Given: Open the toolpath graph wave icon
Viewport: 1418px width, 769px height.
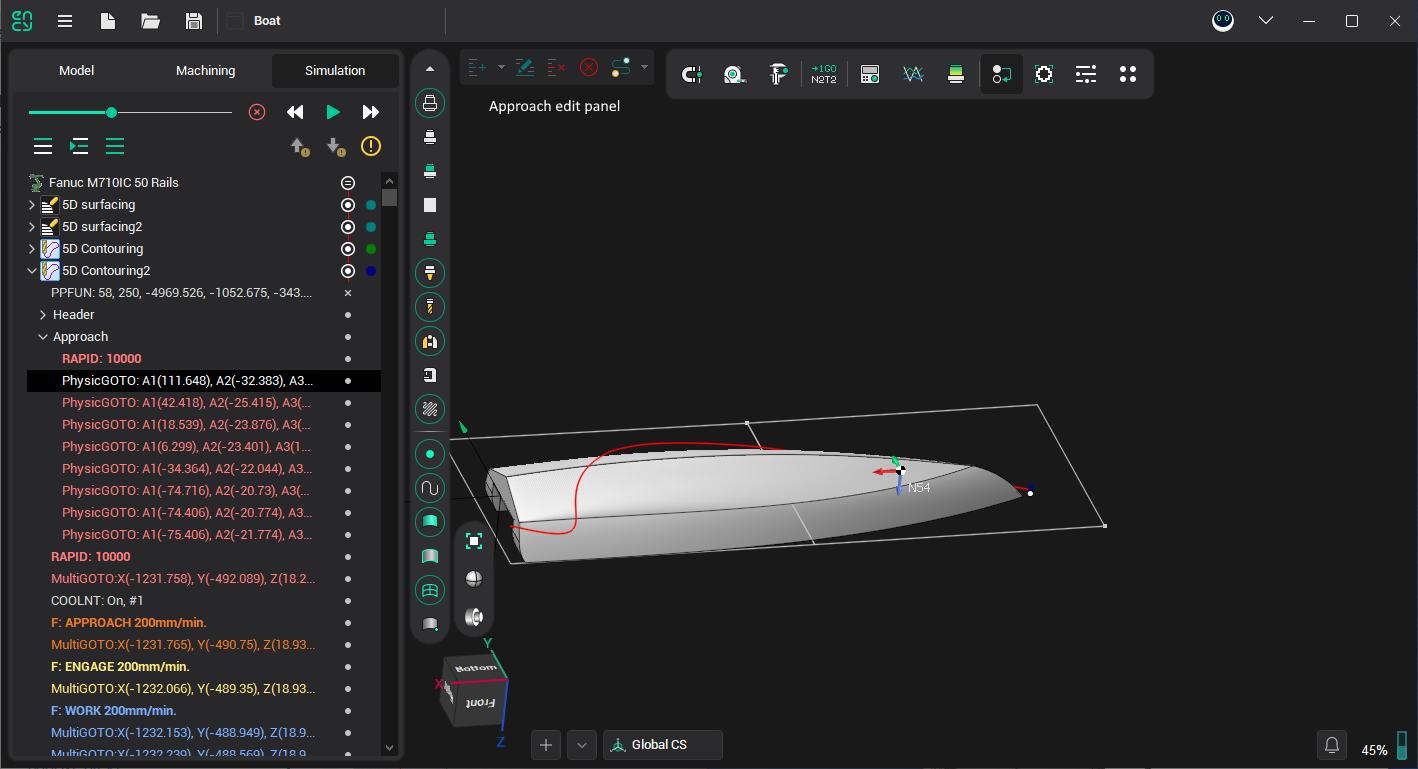Looking at the screenshot, I should pos(912,74).
